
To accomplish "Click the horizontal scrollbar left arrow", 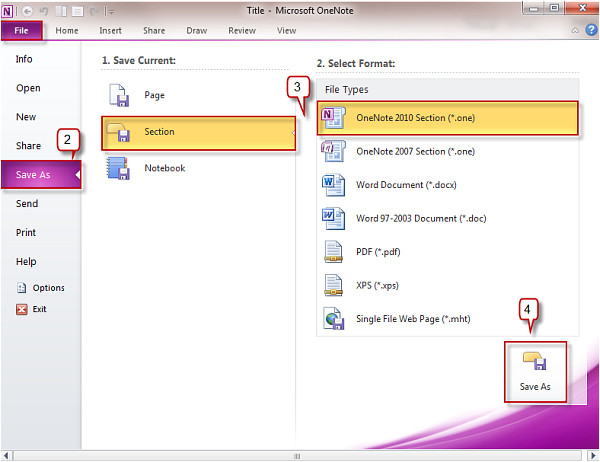I will (x=6, y=456).
